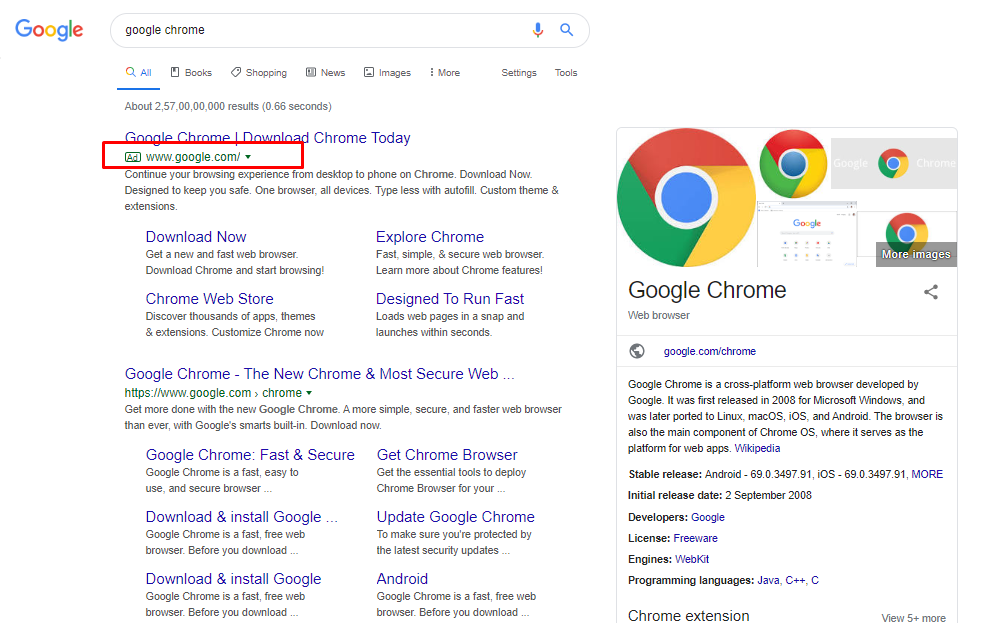Open the Android sitelink
This screenshot has width=999, height=623.
click(402, 578)
